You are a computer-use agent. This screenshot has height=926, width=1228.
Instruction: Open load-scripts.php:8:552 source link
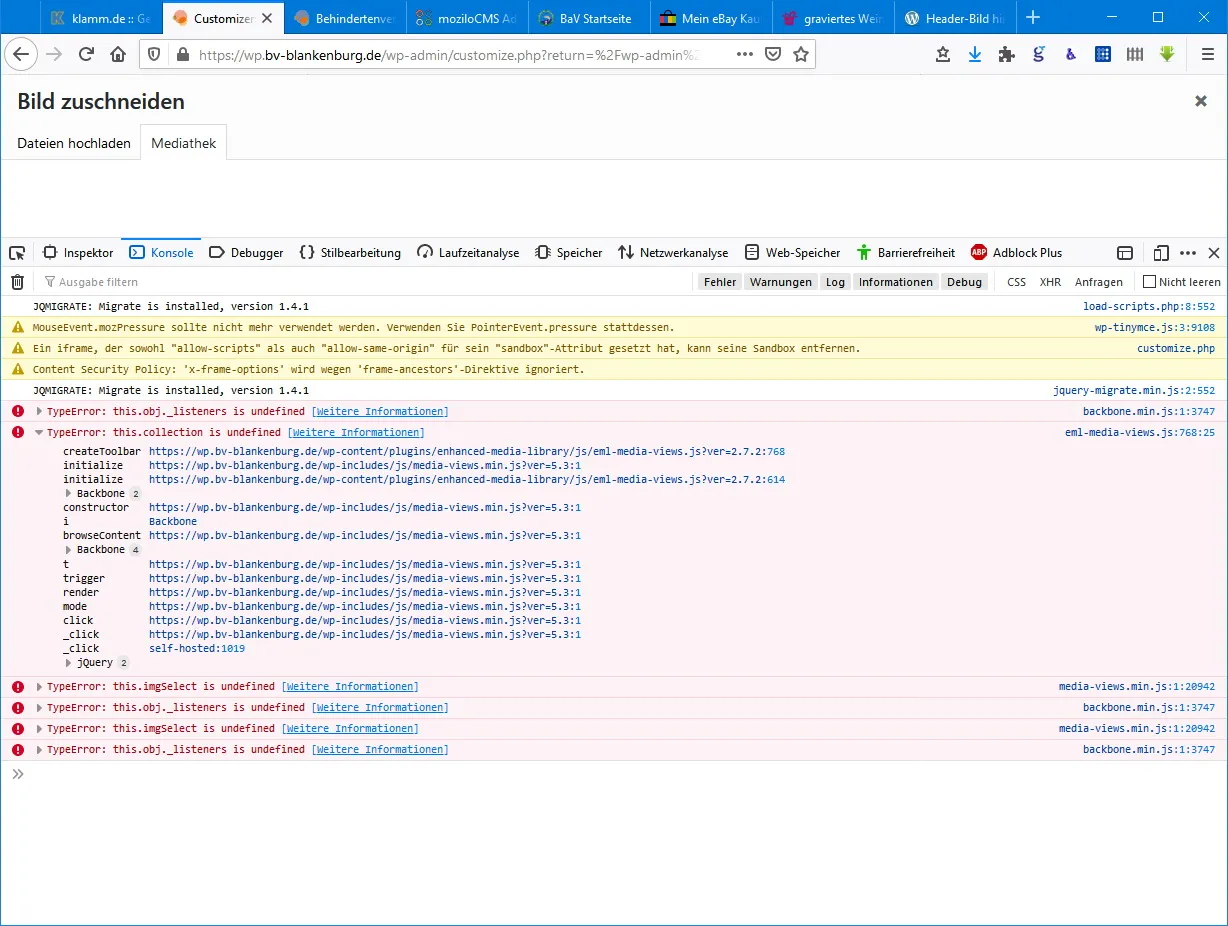pos(1149,306)
